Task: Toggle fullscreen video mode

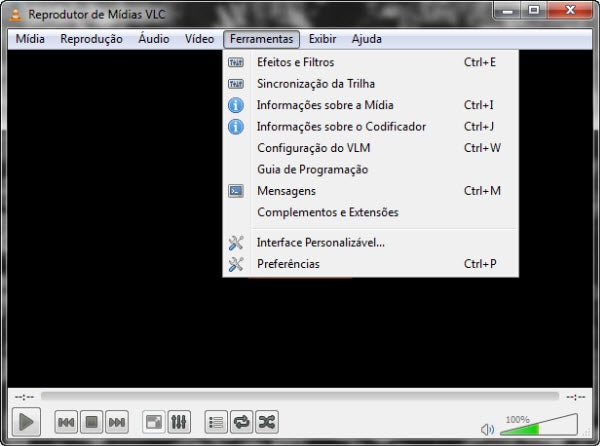Action: tap(154, 423)
